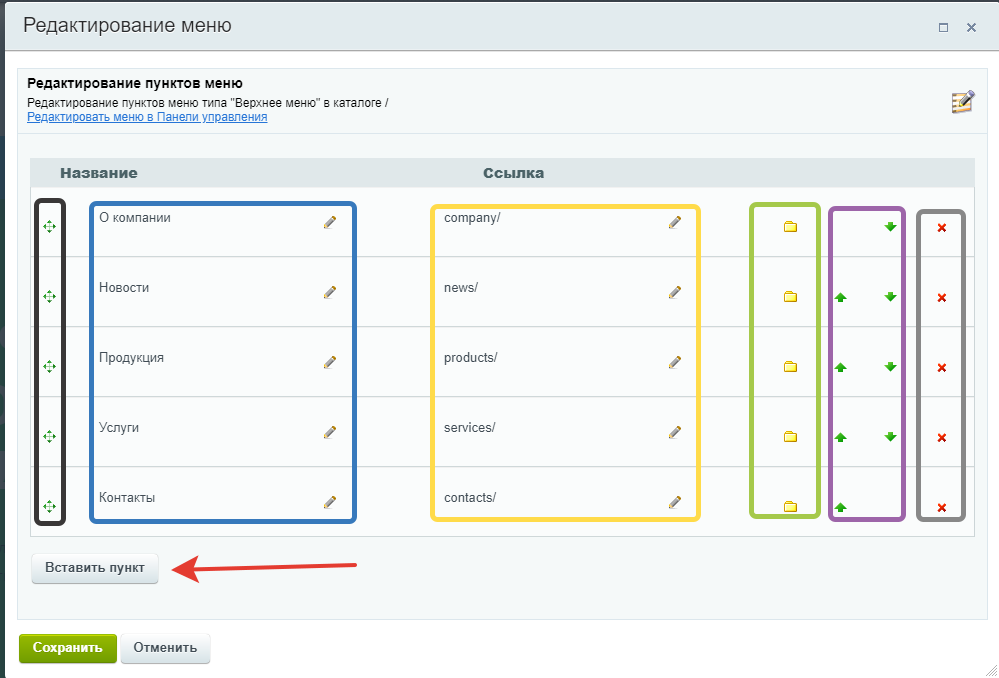This screenshot has width=999, height=678.
Task: Save changes with Сохранить button
Action: pos(68,648)
